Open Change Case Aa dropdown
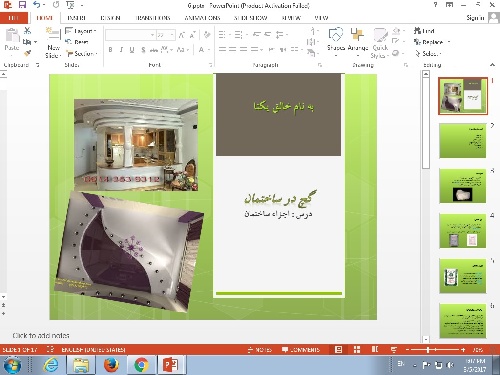The height and width of the screenshot is (375, 500). point(183,50)
